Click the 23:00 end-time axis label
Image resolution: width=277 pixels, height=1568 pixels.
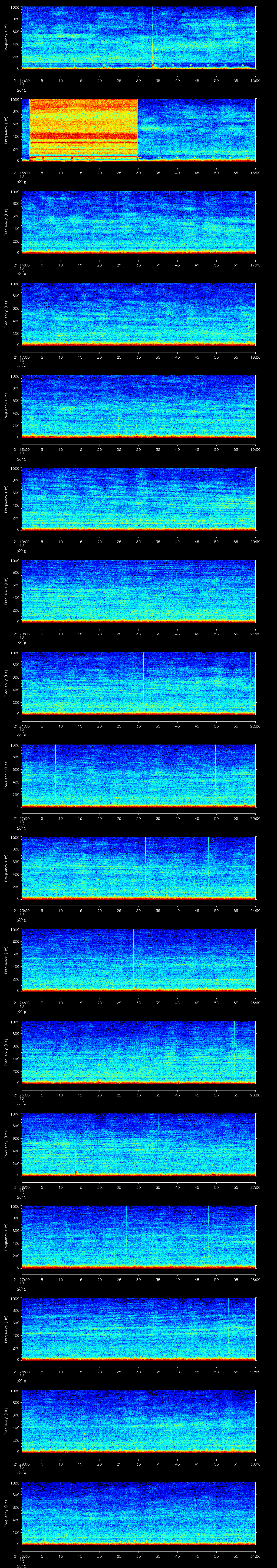[x=256, y=818]
